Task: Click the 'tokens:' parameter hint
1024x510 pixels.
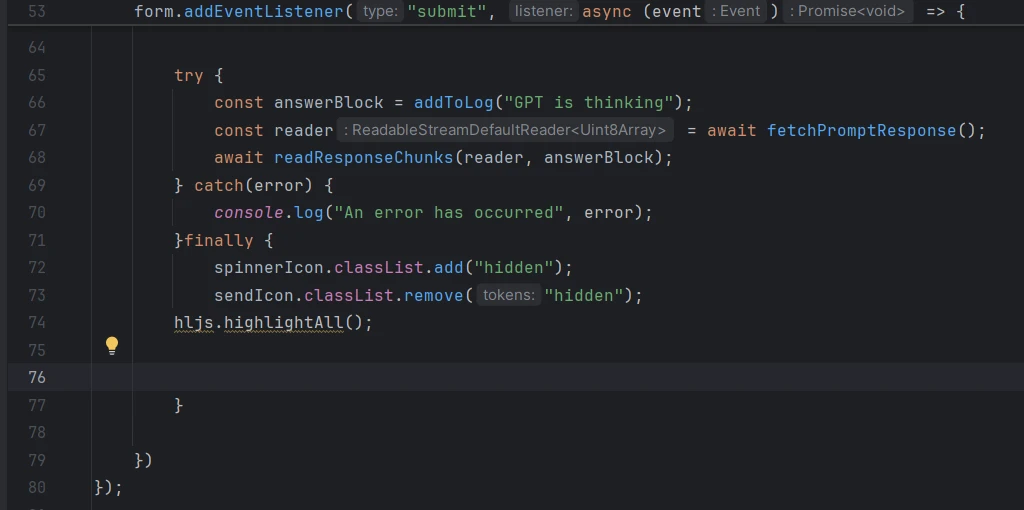Action: point(508,295)
